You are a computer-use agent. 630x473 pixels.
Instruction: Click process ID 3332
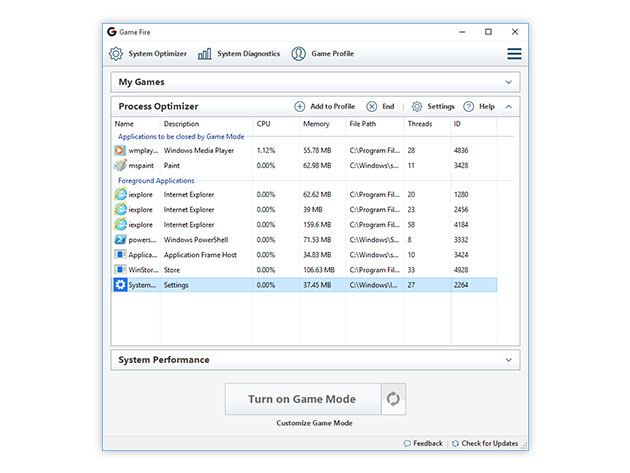pyautogui.click(x=461, y=240)
